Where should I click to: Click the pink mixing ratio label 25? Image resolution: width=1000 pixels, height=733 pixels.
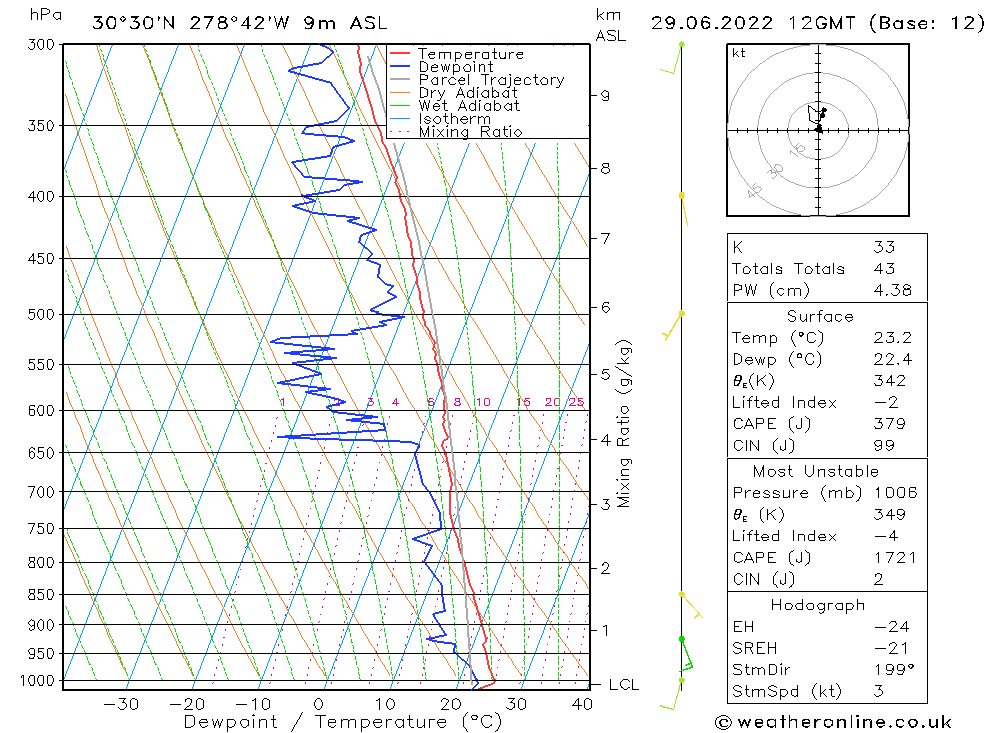[x=577, y=402]
